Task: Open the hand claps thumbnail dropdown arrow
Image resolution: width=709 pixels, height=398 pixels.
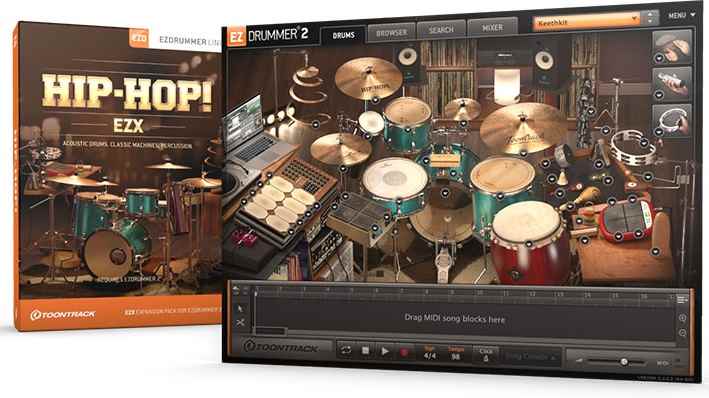Action: pyautogui.click(x=659, y=57)
